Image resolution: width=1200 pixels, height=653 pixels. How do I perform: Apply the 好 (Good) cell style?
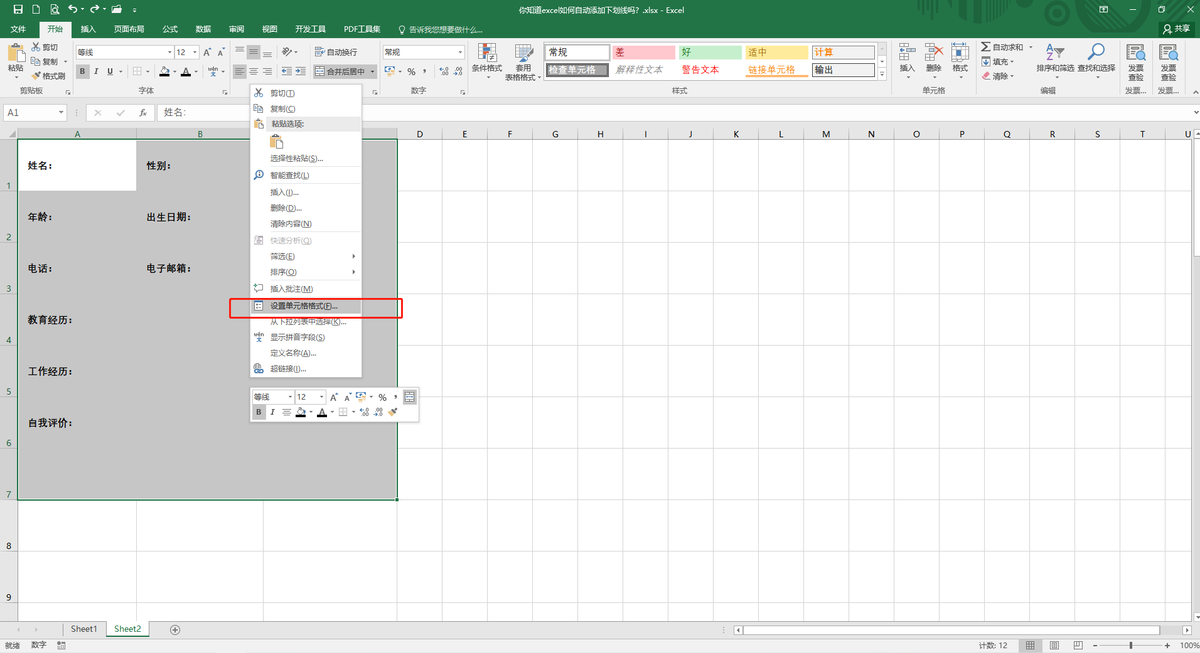(710, 52)
